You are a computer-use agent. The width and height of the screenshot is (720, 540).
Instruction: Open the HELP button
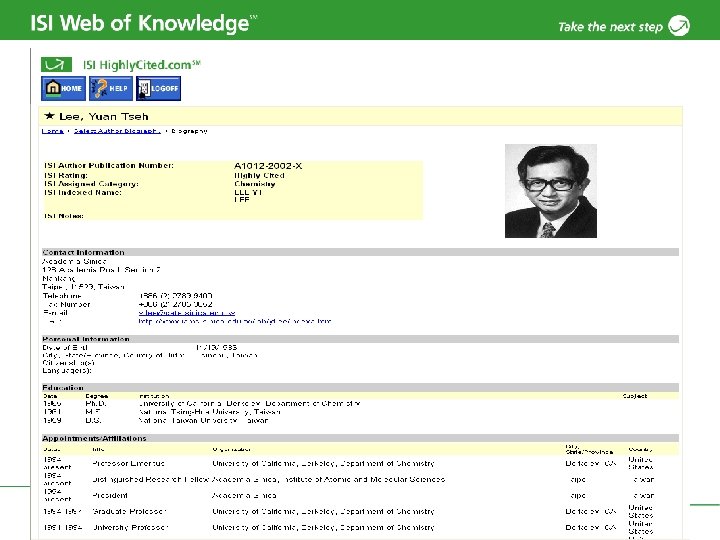111,88
